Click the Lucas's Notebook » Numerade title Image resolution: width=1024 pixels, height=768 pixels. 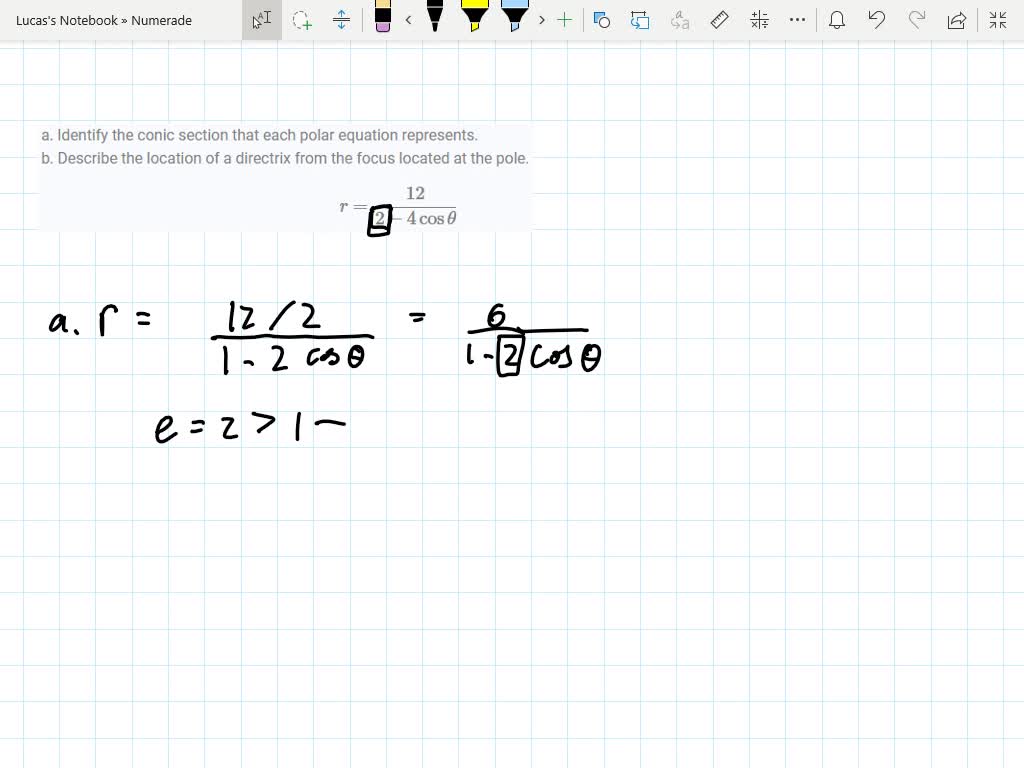point(104,20)
